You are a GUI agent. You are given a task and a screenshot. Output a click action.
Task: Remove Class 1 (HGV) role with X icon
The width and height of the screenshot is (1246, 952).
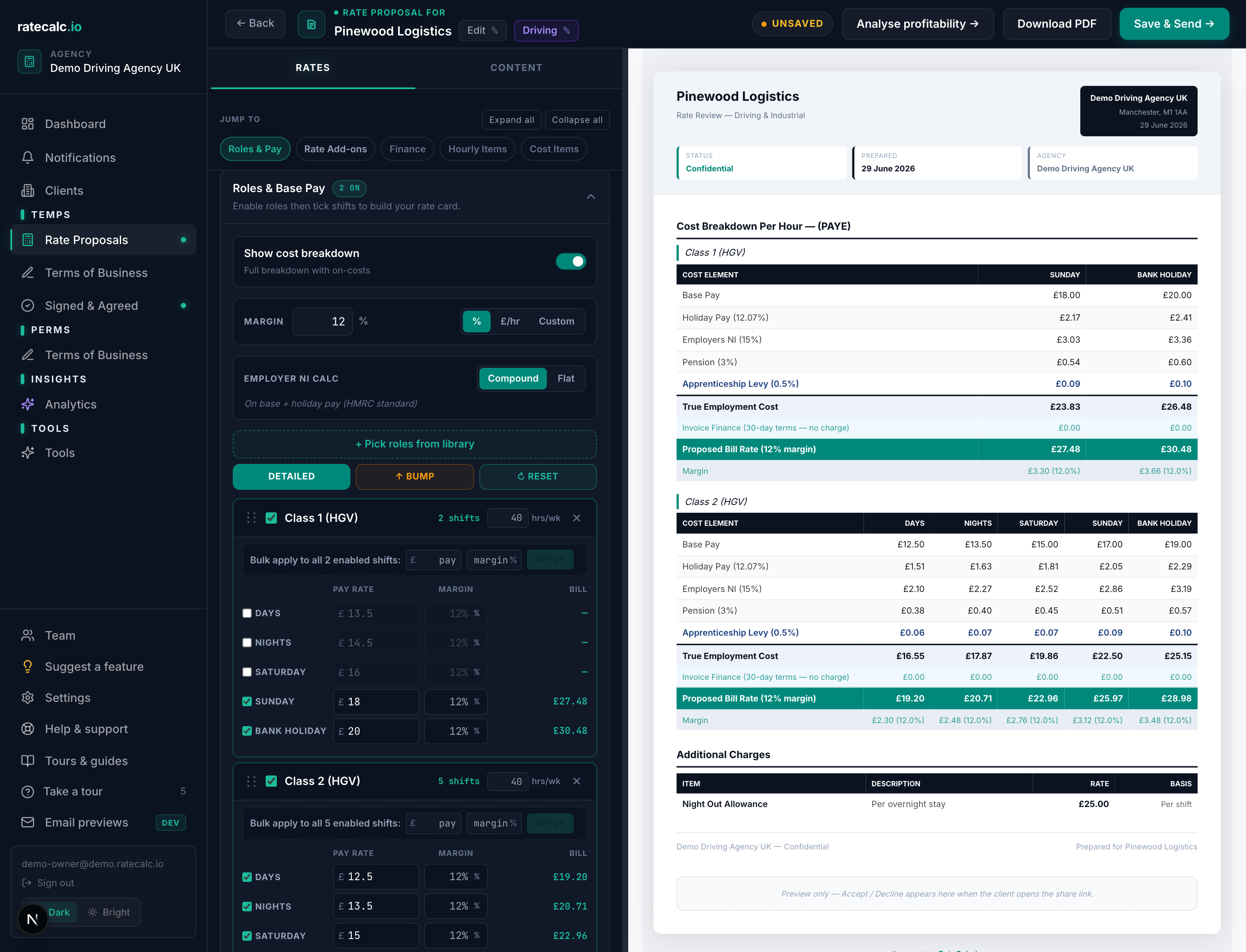(x=577, y=518)
